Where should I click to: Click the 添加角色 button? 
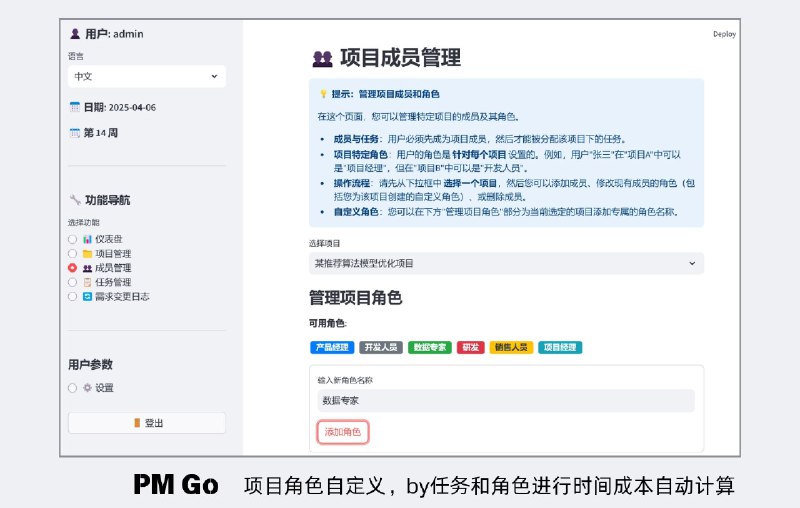point(342,432)
